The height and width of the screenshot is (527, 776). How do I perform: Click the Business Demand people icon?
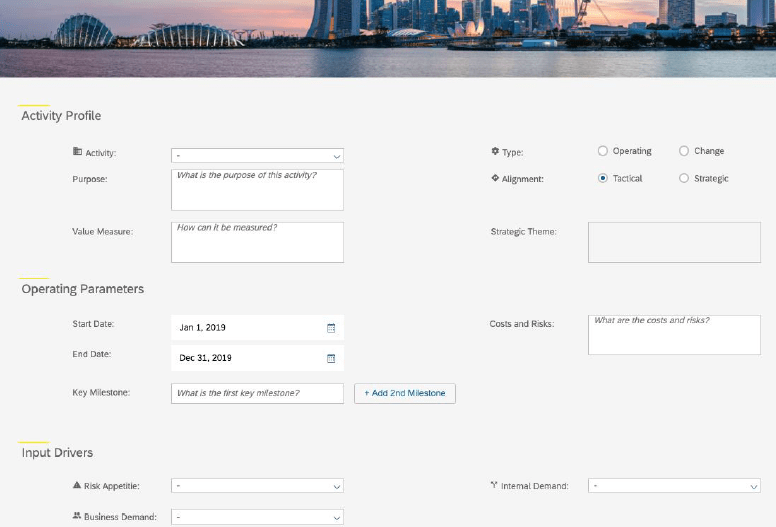77,517
